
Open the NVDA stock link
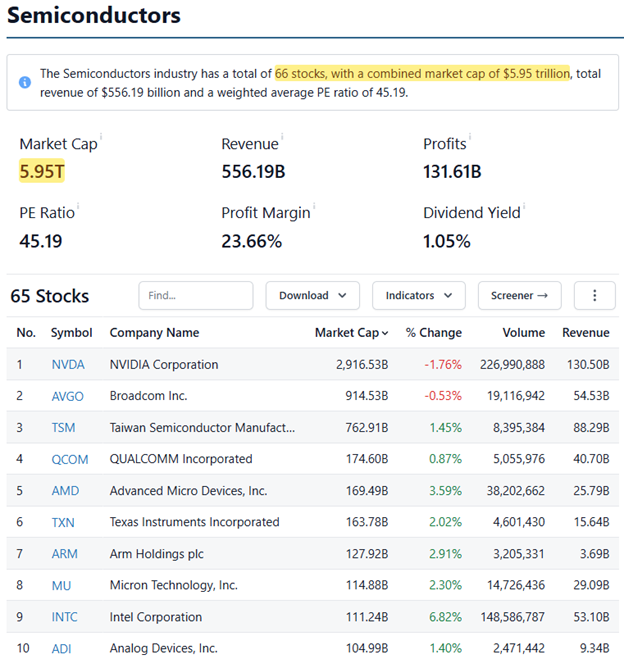68,364
